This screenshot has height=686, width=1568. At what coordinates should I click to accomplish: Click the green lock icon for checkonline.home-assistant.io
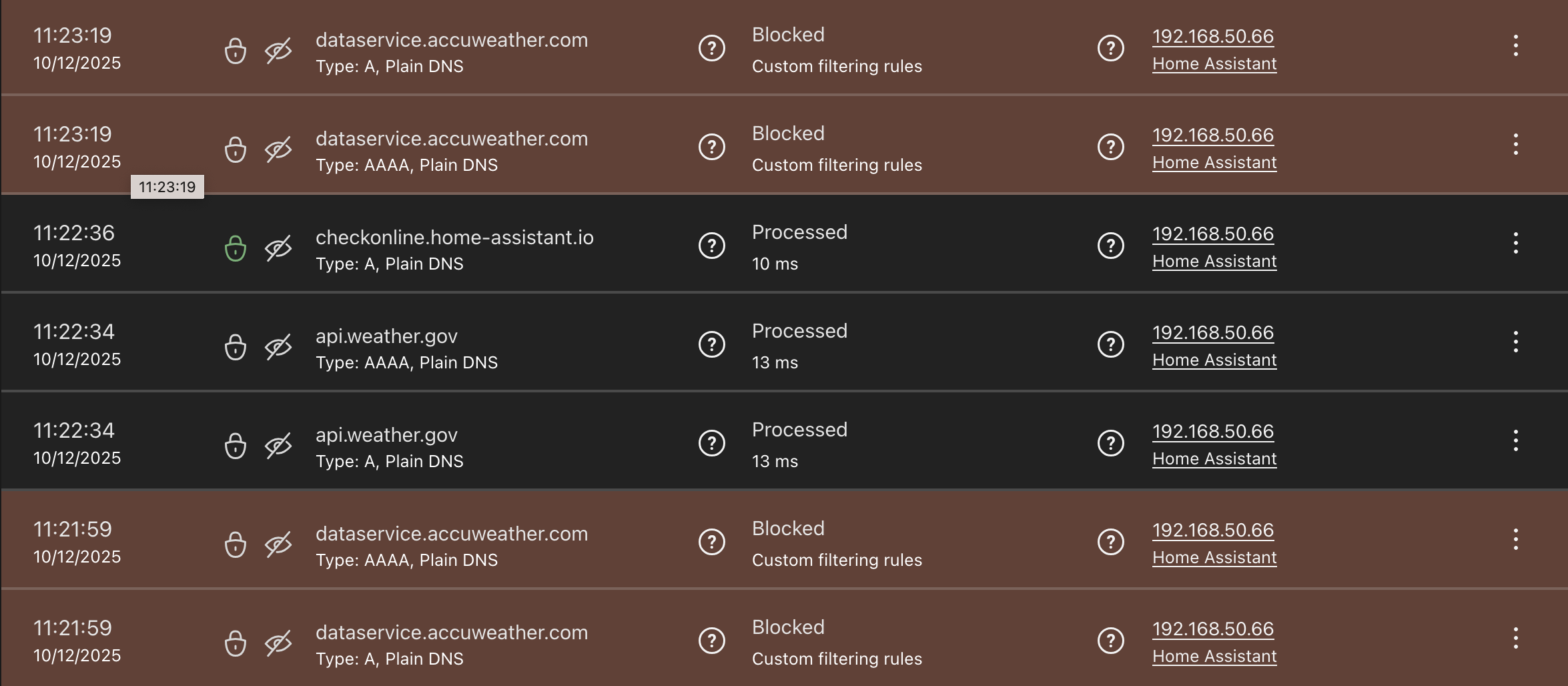click(235, 248)
